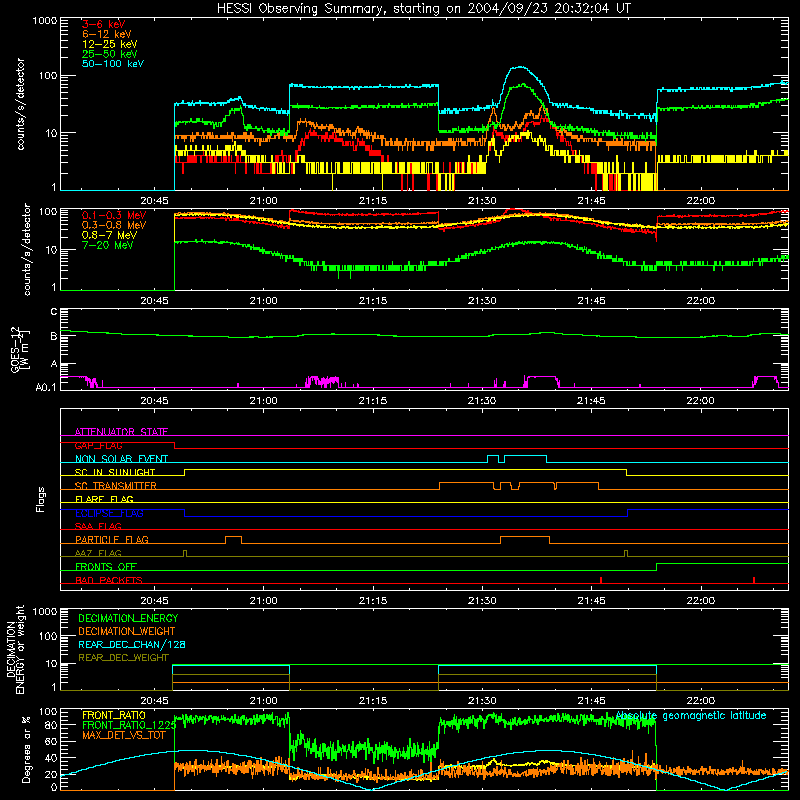
Task: Click the 21:45 tick under the decimation plot
Action: click(x=591, y=701)
